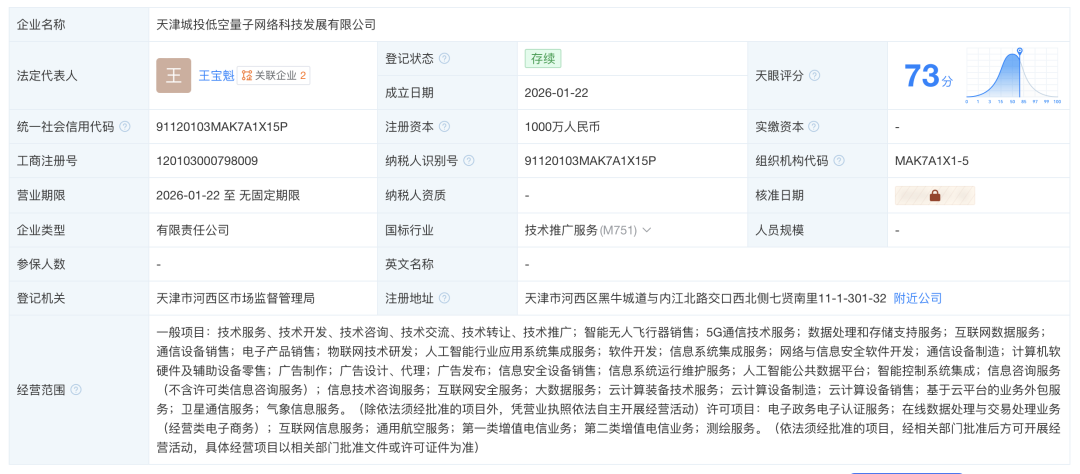
Task: Click the credit code value 91120103MAK7A1X15P
Action: tap(222, 127)
